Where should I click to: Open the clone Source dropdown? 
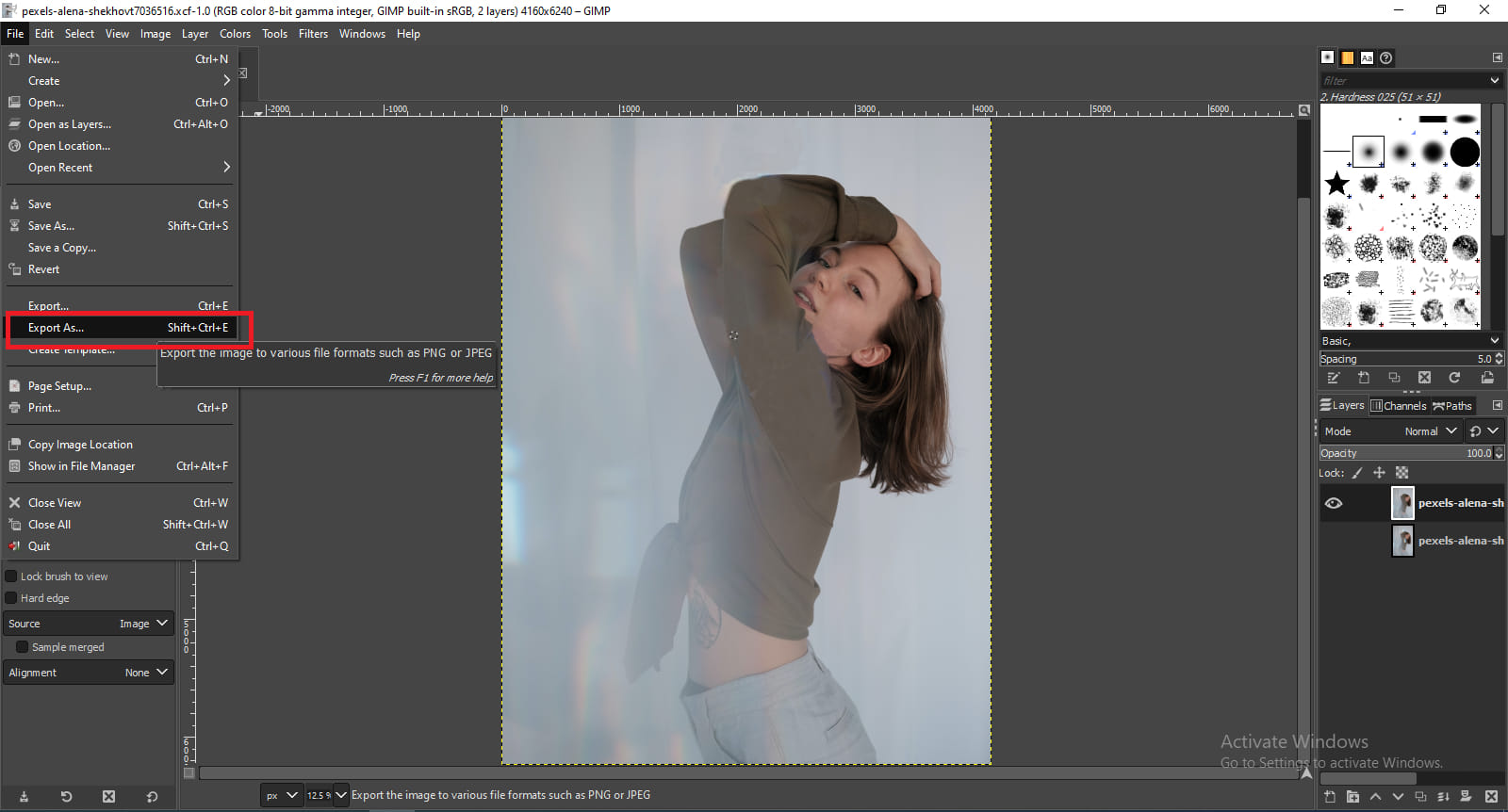pyautogui.click(x=89, y=624)
